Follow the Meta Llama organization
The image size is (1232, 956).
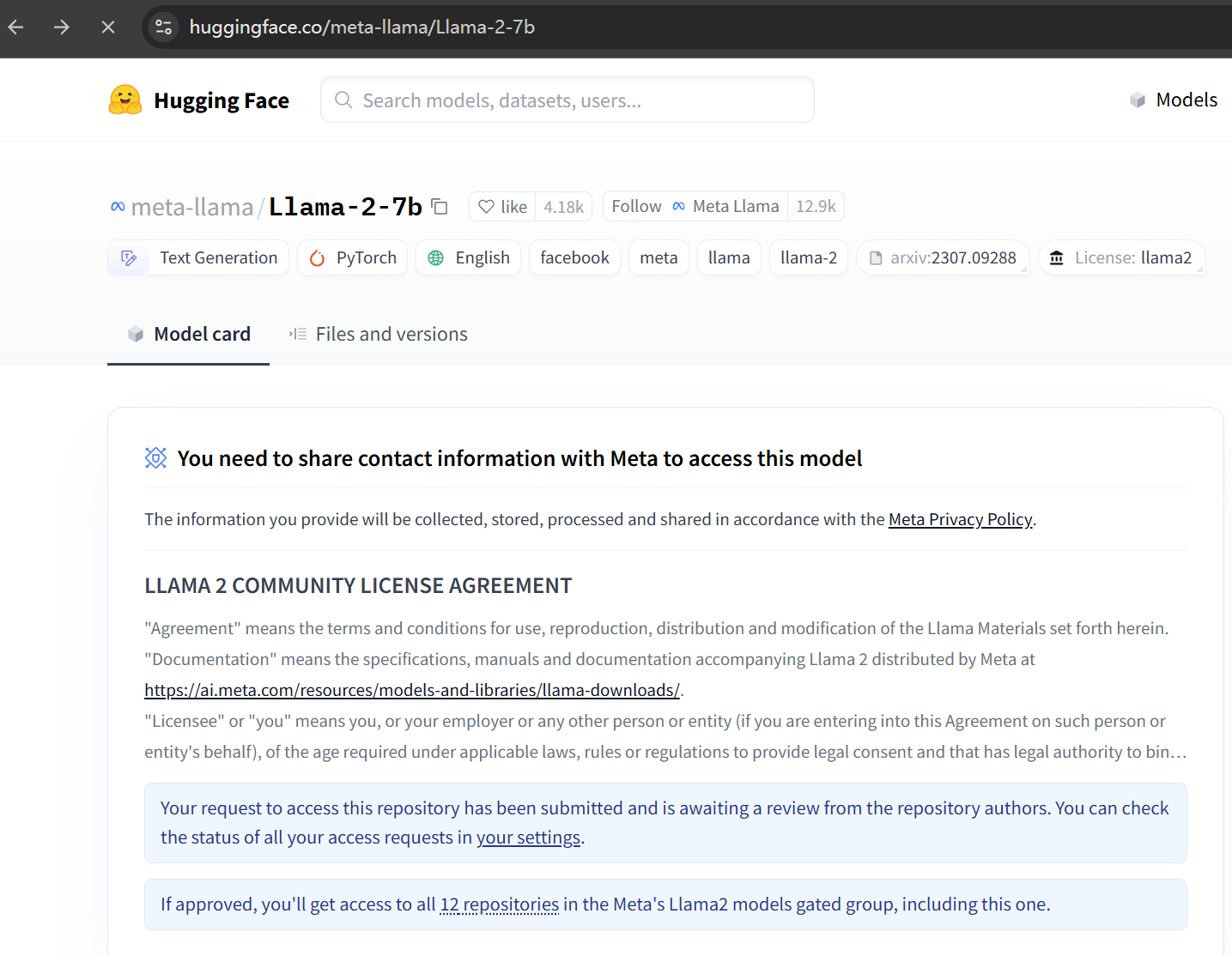click(x=636, y=207)
